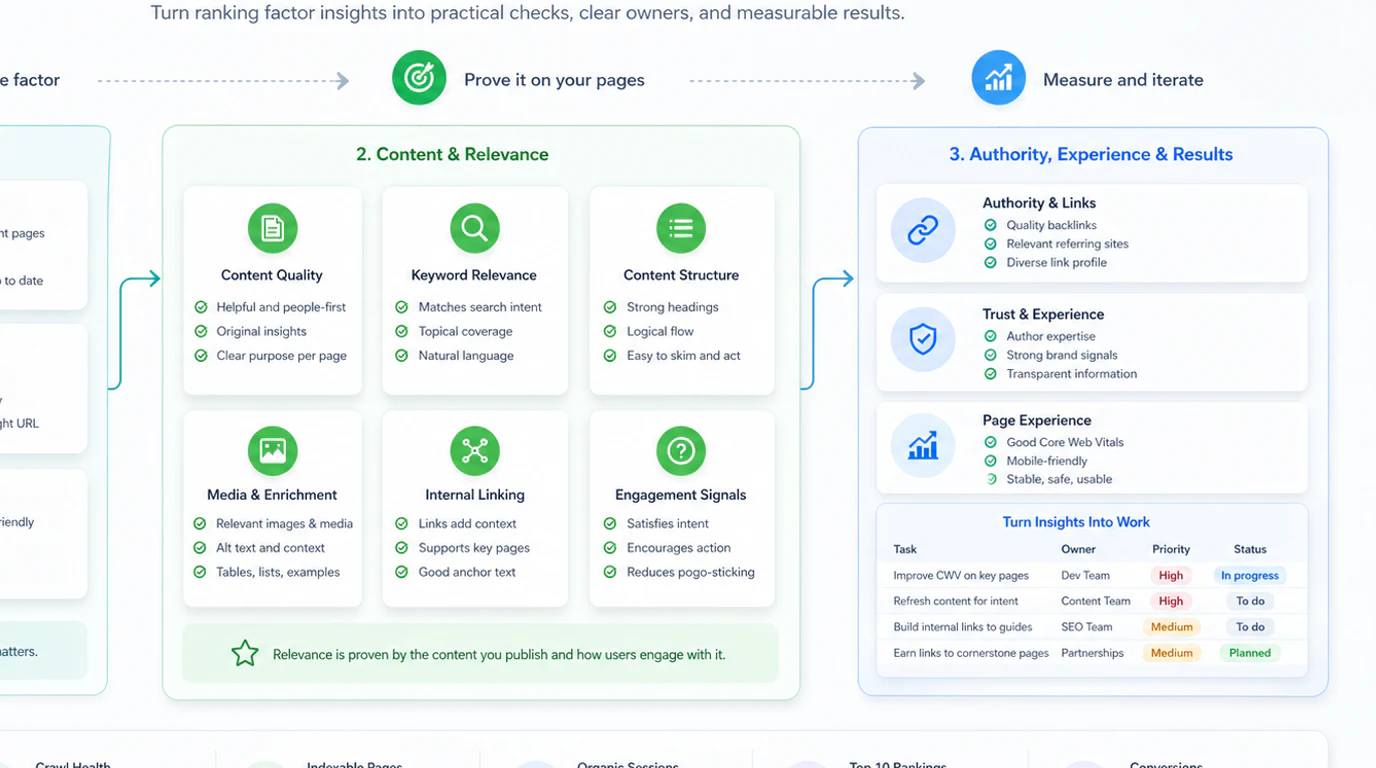This screenshot has height=768, width=1376.
Task: Select the Internal Linking nodes icon
Action: click(x=475, y=451)
